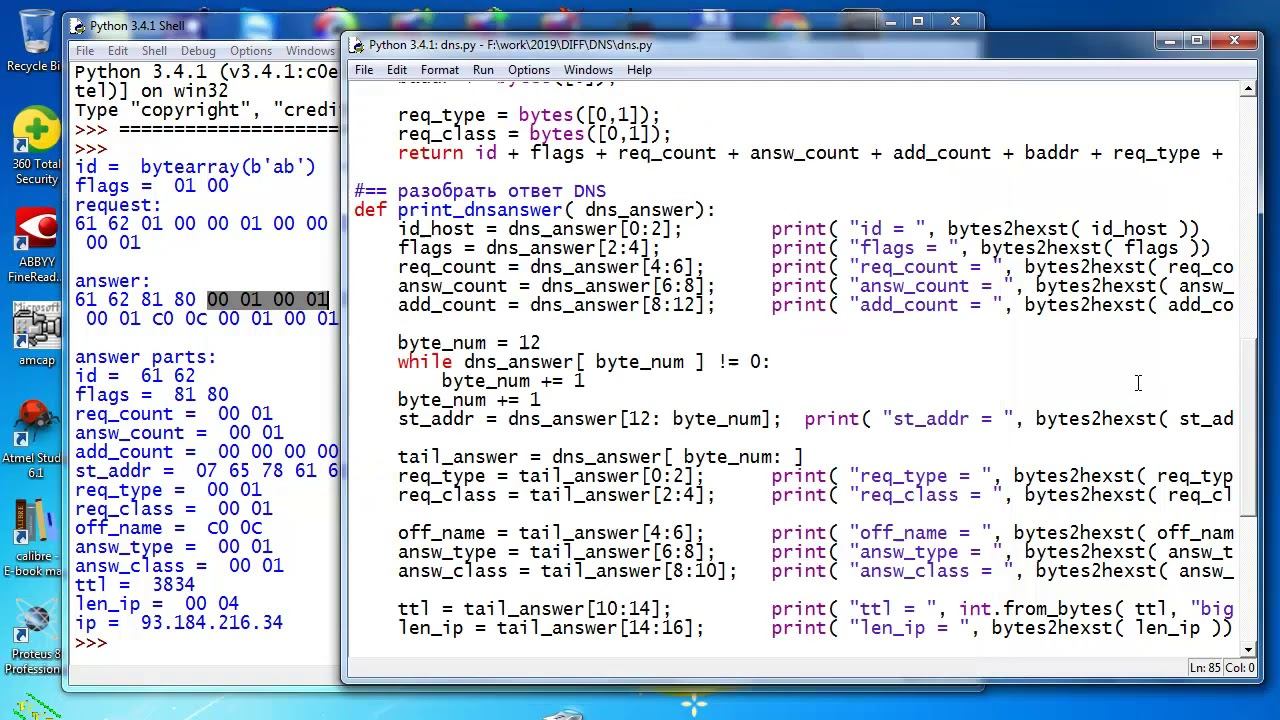Image resolution: width=1280 pixels, height=720 pixels.
Task: Click 'off_name = tail_answer[4:6];' line
Action: 551,533
